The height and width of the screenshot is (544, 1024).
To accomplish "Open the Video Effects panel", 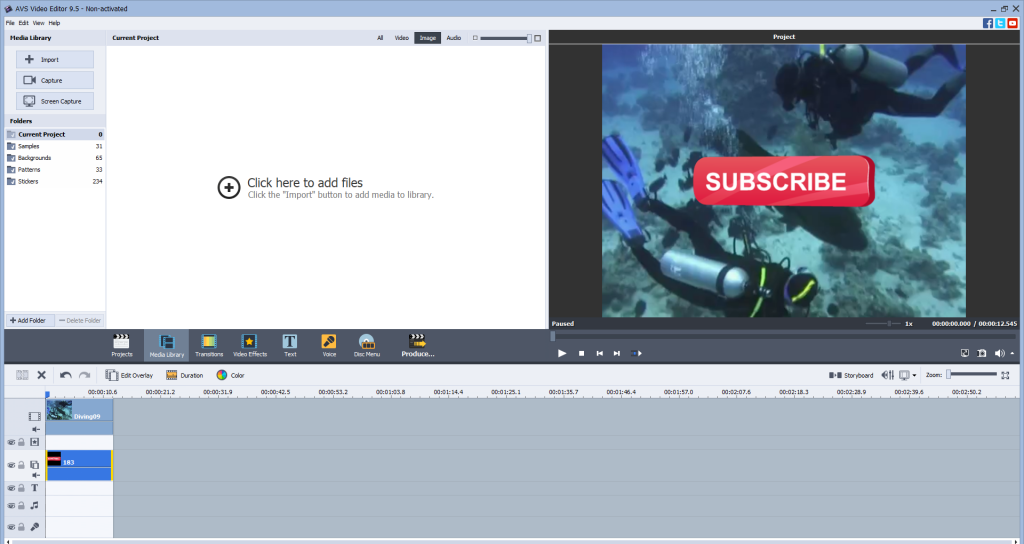I will (x=250, y=345).
